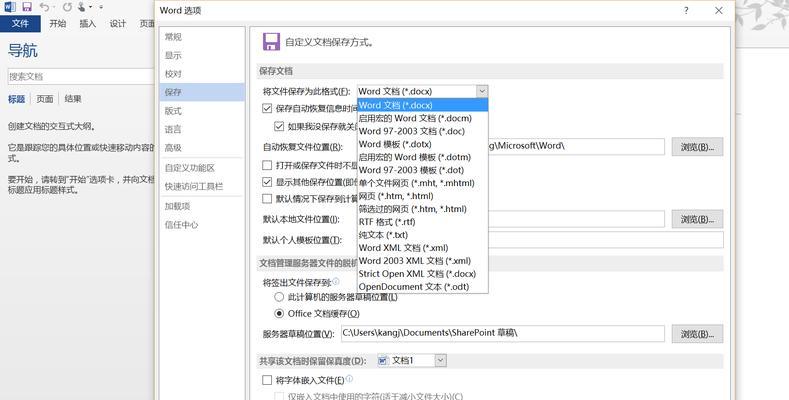Open the 高级 options category
The height and width of the screenshot is (400, 789).
[x=202, y=148]
